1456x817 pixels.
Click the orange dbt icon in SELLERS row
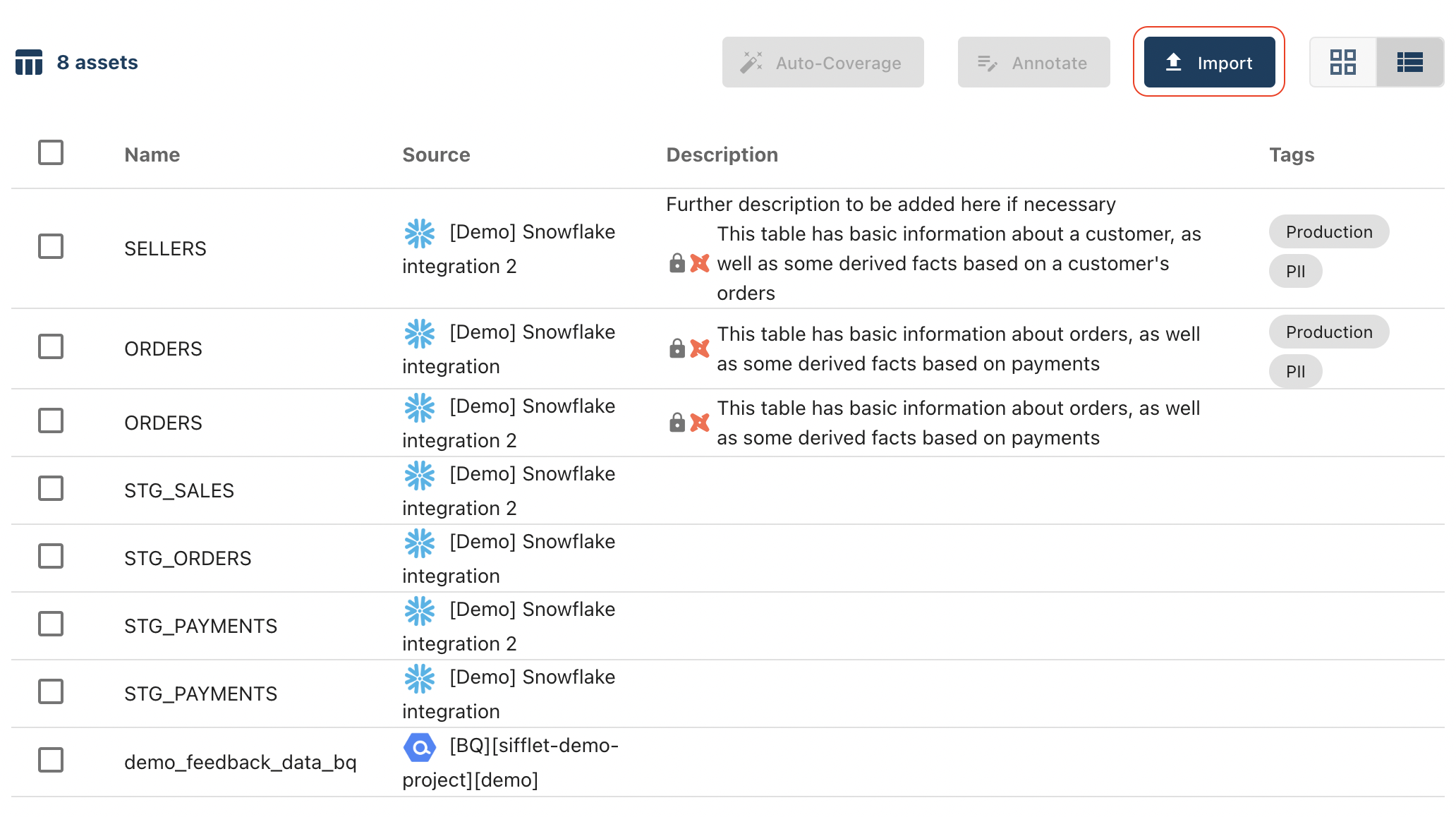coord(699,263)
